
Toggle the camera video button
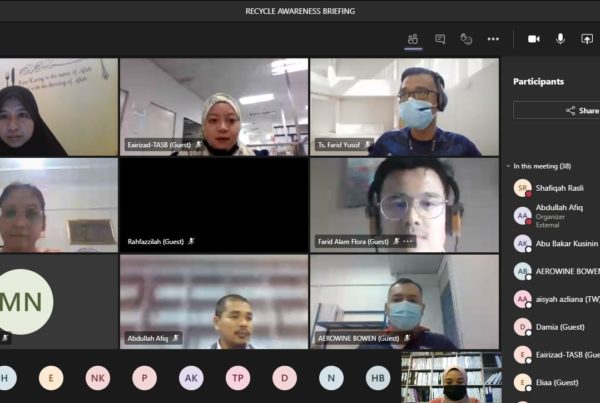tap(534, 39)
